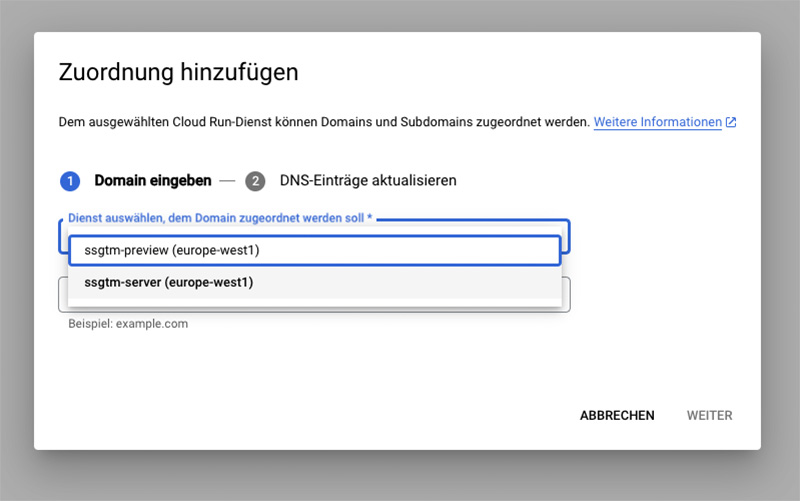800x501 pixels.
Task: Open the Weitere Informationen link
Action: (x=657, y=122)
